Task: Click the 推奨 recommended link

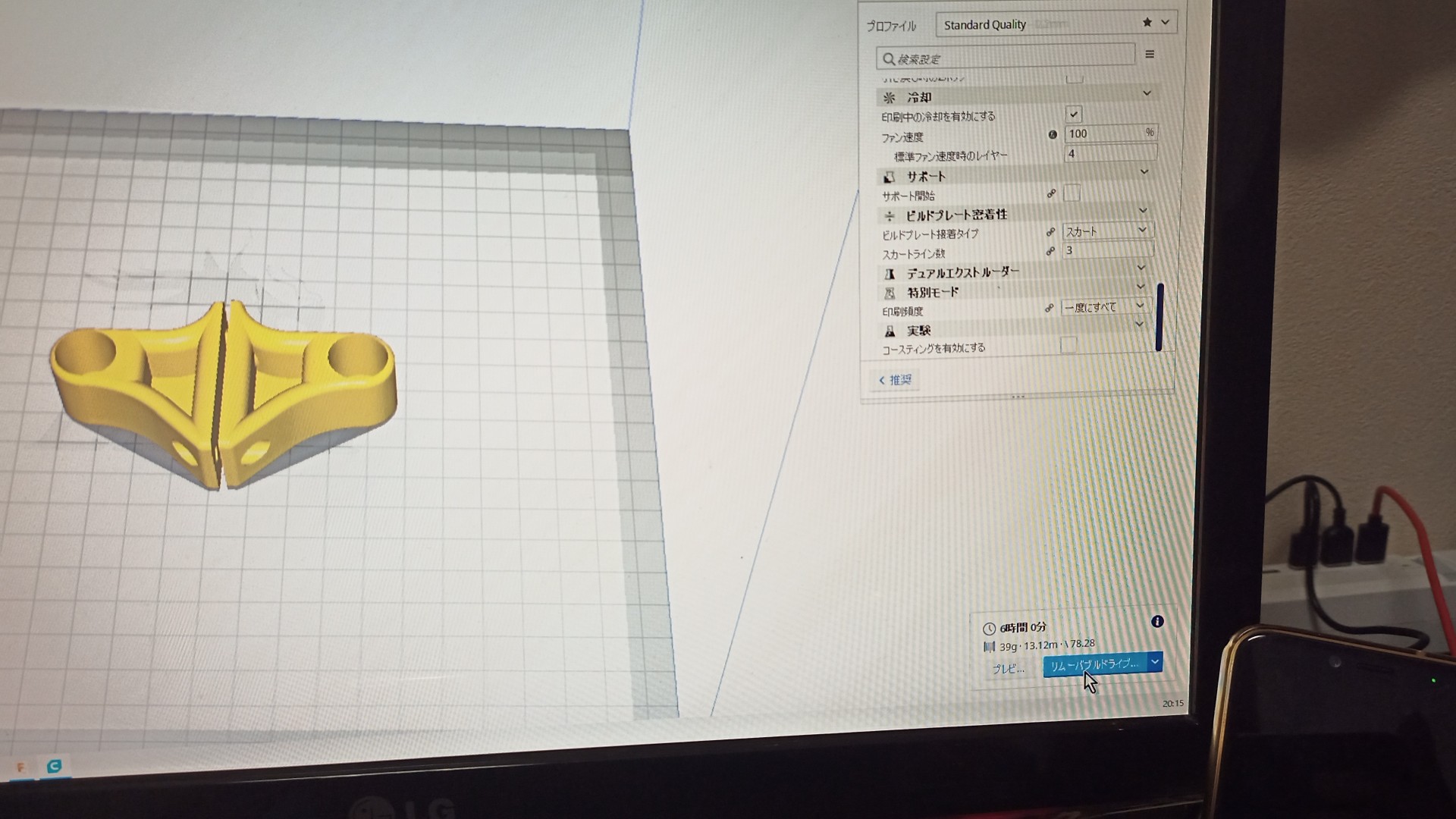Action: click(x=896, y=380)
